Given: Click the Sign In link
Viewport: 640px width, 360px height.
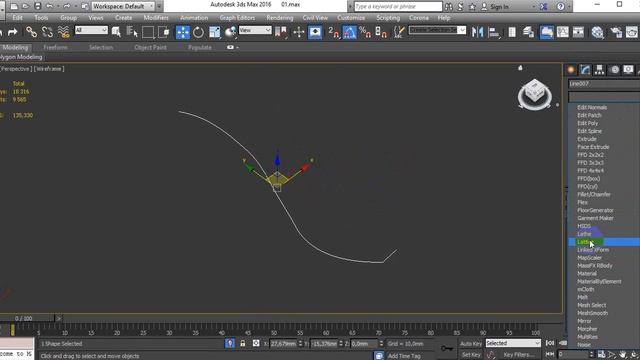Looking at the screenshot, I should [x=499, y=7].
